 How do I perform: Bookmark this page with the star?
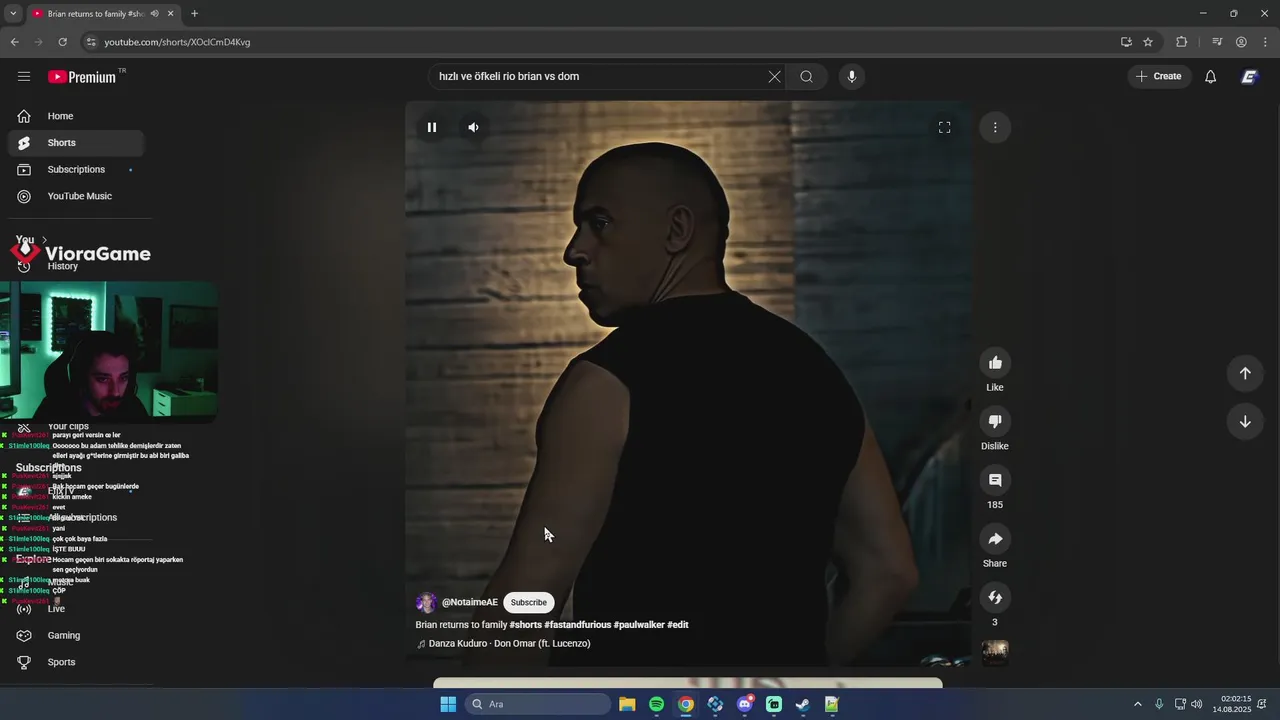pyautogui.click(x=1148, y=42)
